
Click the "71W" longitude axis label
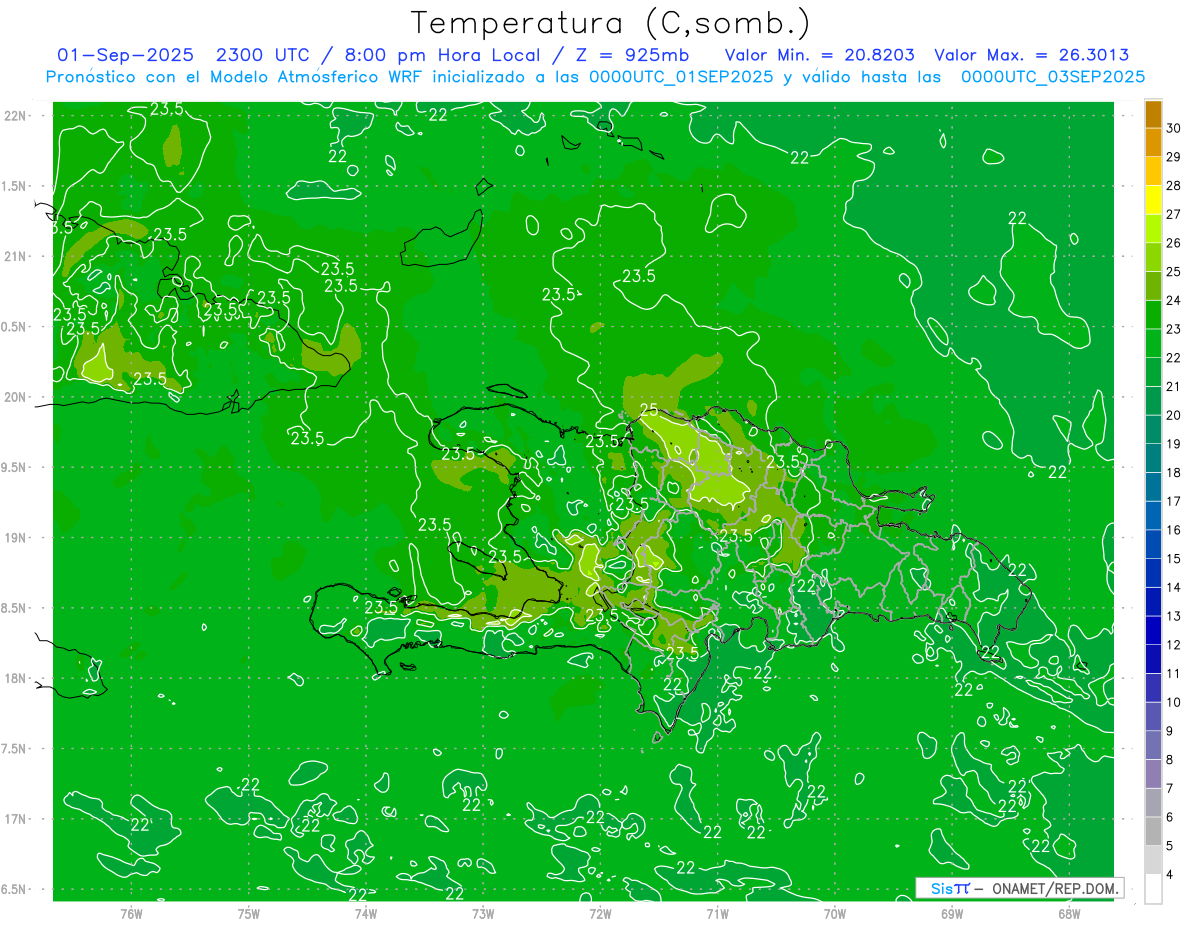point(717,913)
